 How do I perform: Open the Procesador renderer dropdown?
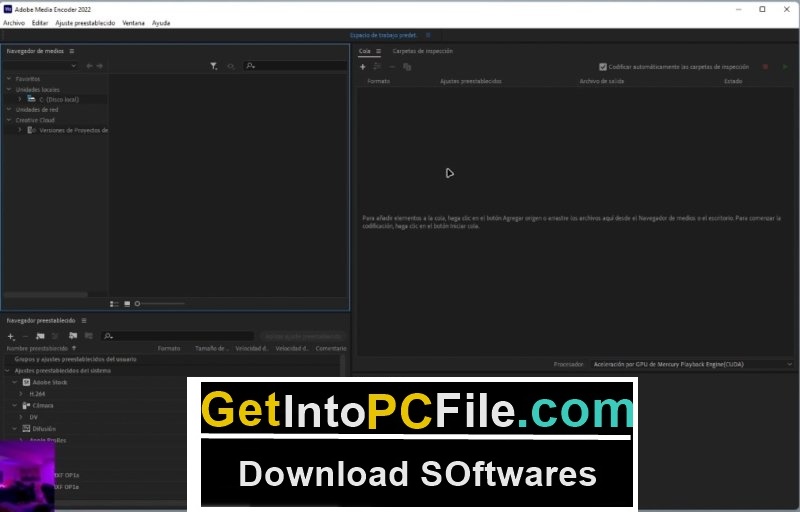tap(692, 364)
